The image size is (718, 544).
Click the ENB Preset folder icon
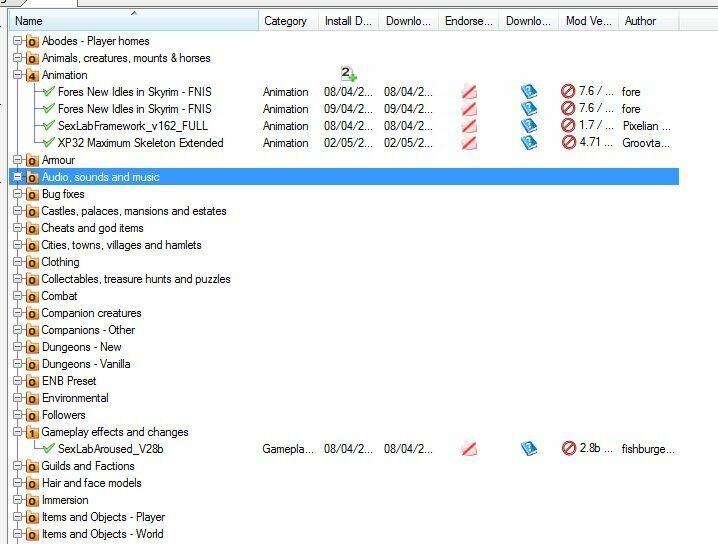[32, 381]
